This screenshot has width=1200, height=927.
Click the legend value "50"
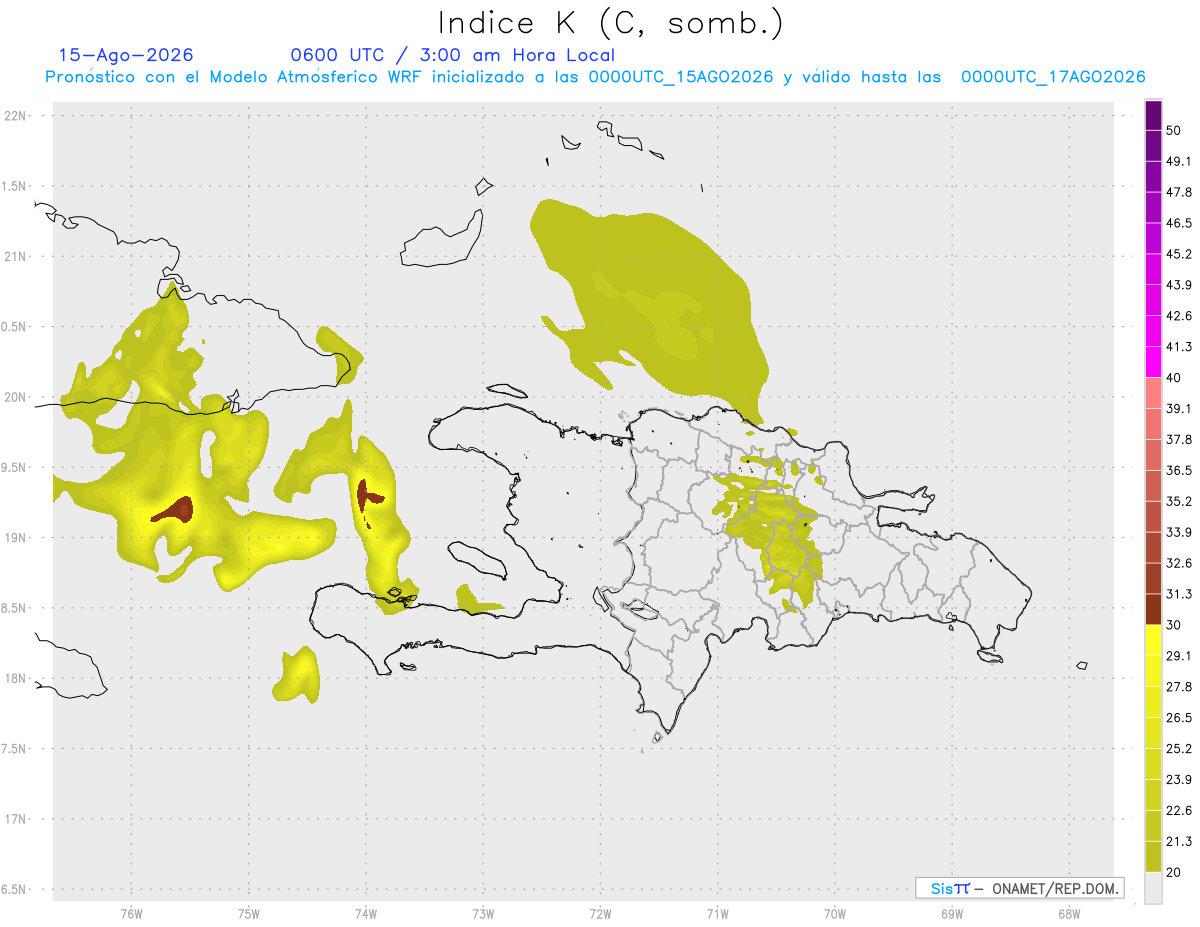(x=1175, y=131)
